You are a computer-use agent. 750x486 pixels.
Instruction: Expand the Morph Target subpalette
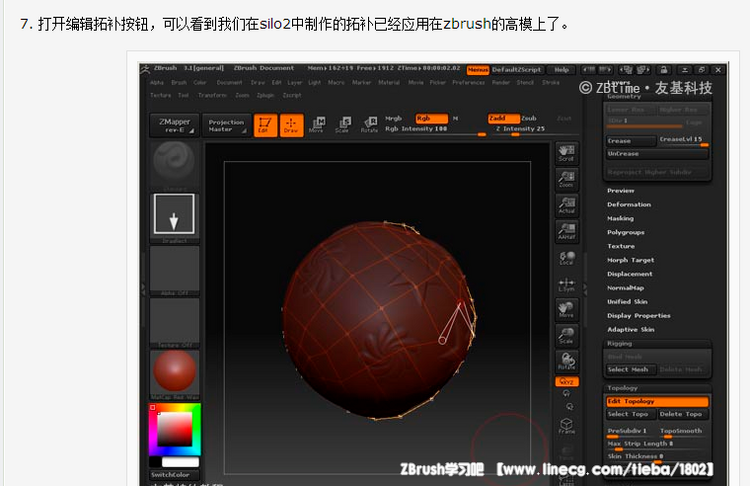(630, 260)
